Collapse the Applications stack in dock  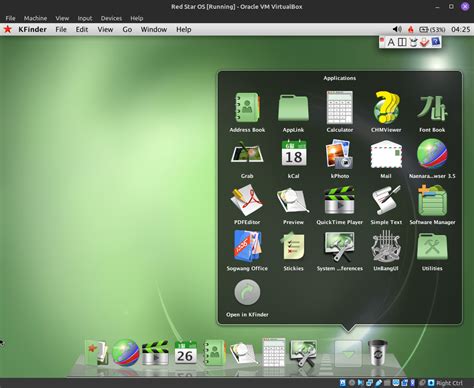[x=348, y=353]
